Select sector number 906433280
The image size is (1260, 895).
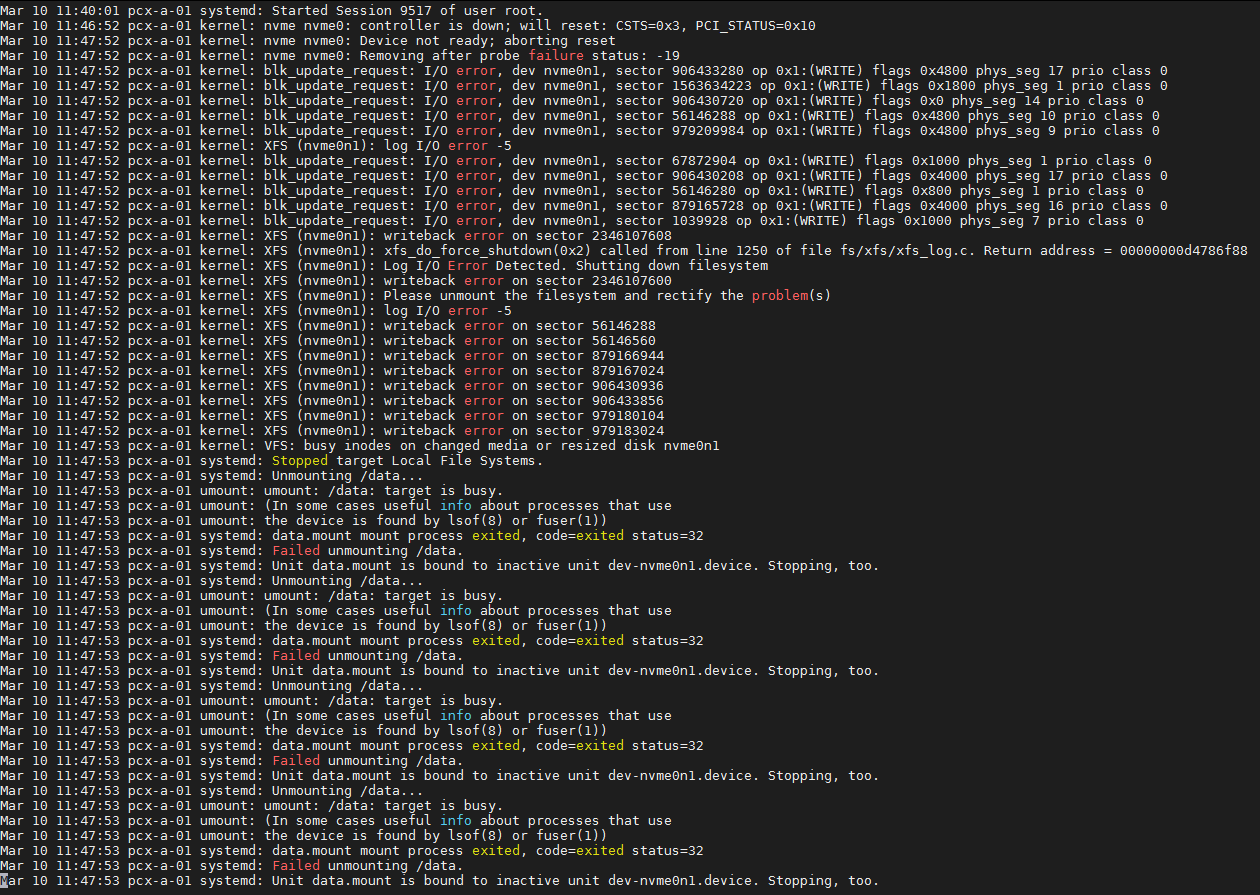(708, 70)
